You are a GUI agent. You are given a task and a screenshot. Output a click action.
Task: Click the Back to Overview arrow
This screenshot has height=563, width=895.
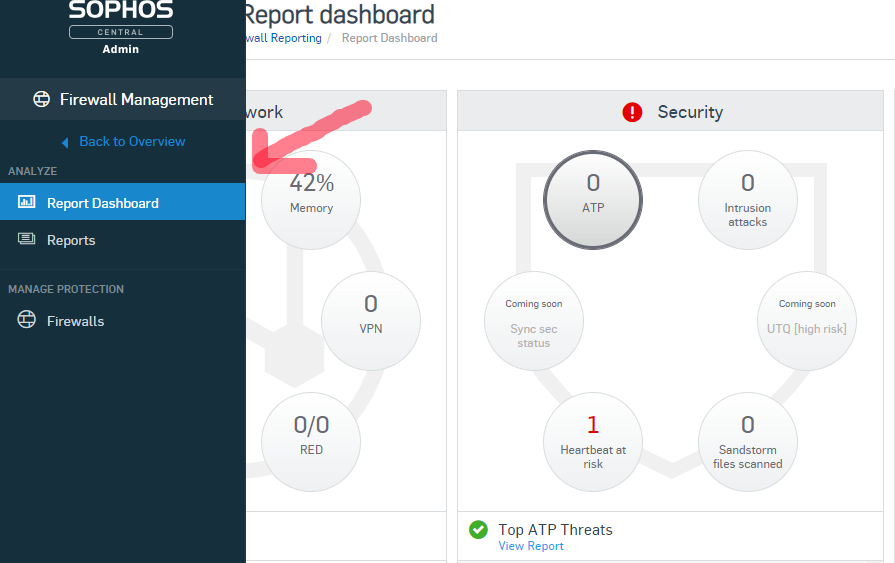pos(65,142)
